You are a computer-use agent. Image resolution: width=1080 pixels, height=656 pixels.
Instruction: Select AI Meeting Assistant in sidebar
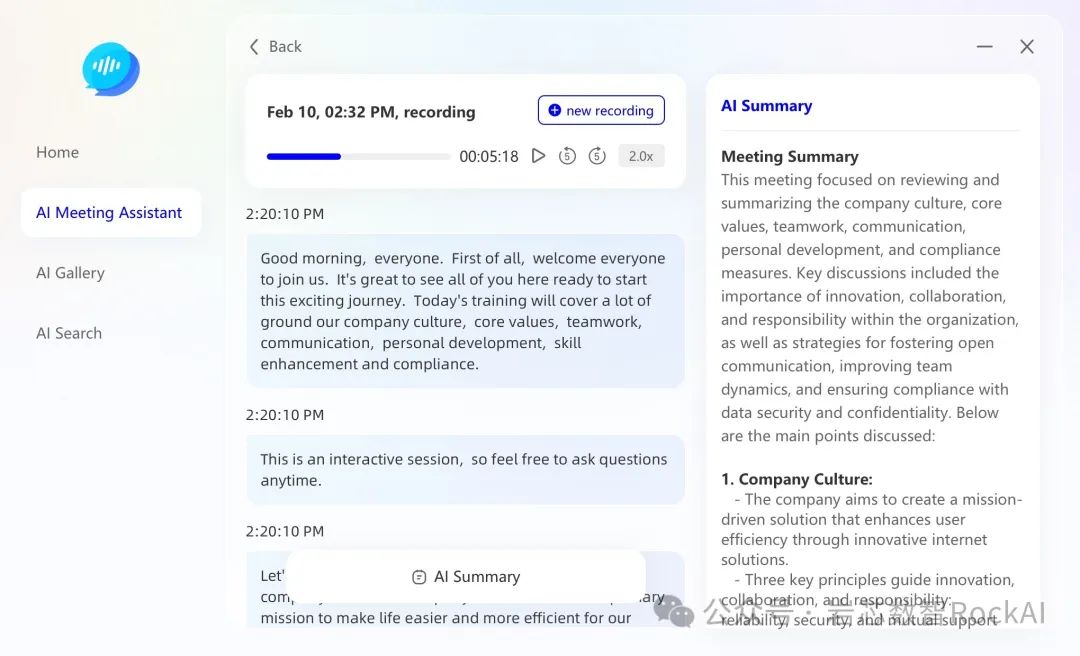click(x=109, y=213)
